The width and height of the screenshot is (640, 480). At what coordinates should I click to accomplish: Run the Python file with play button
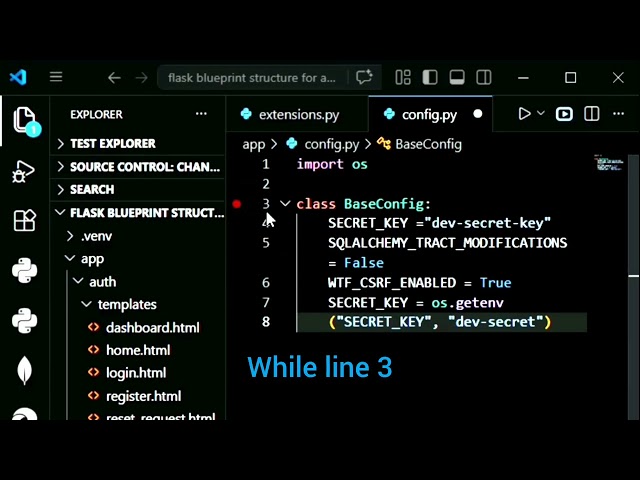524,114
